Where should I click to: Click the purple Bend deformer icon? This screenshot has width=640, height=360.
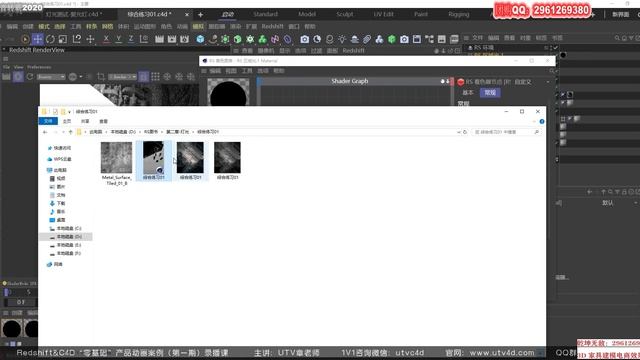[287, 39]
